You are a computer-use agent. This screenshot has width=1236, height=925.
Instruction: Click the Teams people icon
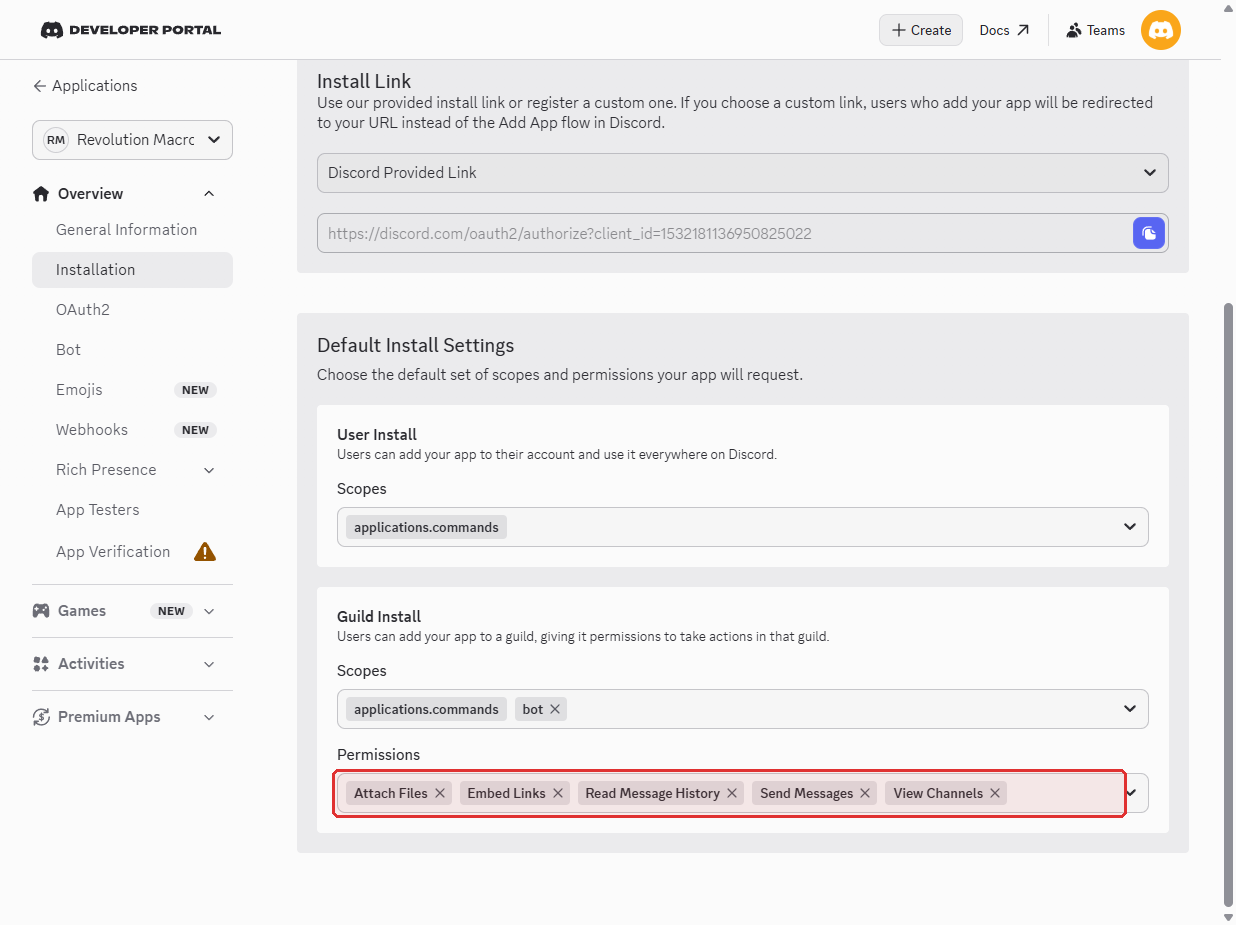click(1074, 30)
